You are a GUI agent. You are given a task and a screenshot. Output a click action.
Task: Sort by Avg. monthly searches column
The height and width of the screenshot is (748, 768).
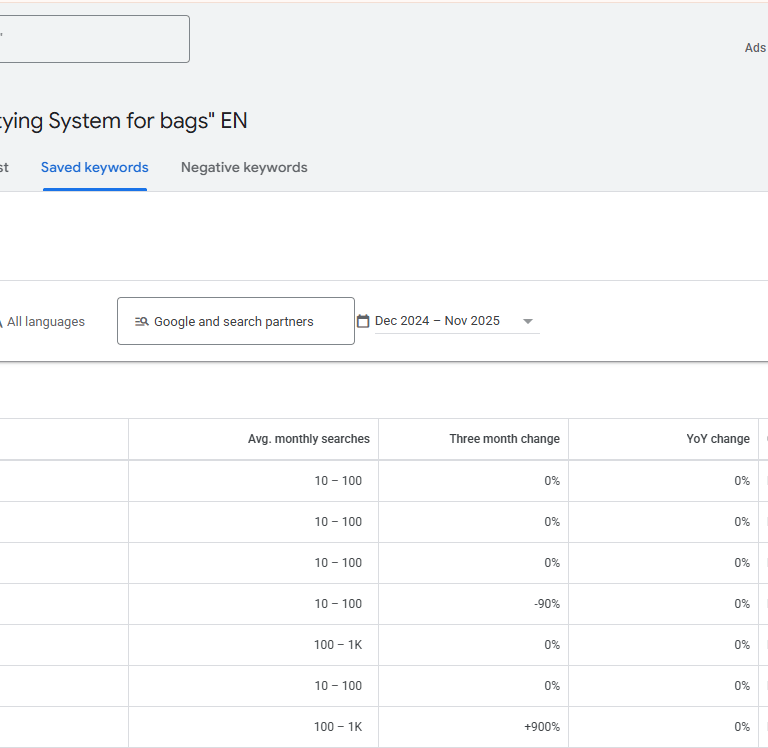point(308,439)
